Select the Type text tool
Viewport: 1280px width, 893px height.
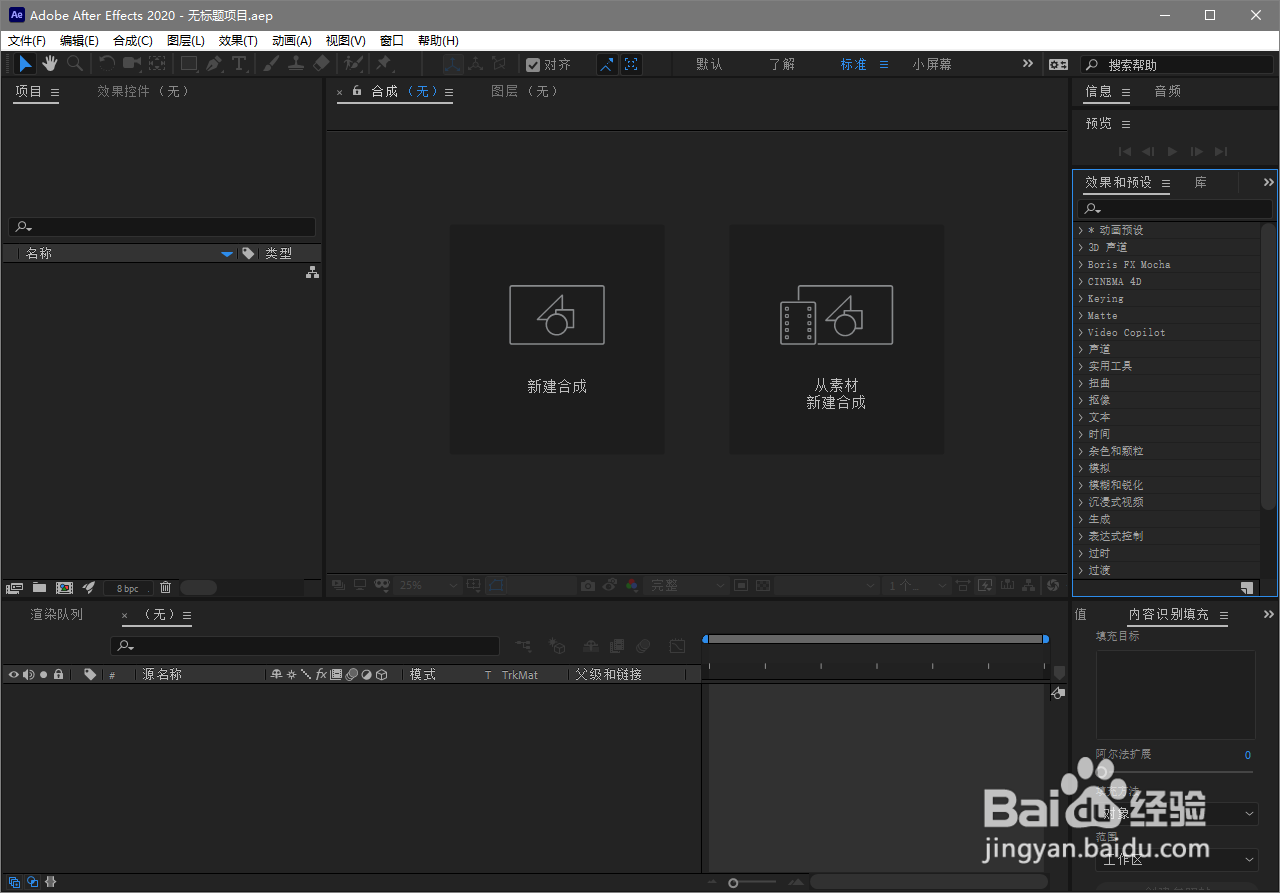coord(240,64)
